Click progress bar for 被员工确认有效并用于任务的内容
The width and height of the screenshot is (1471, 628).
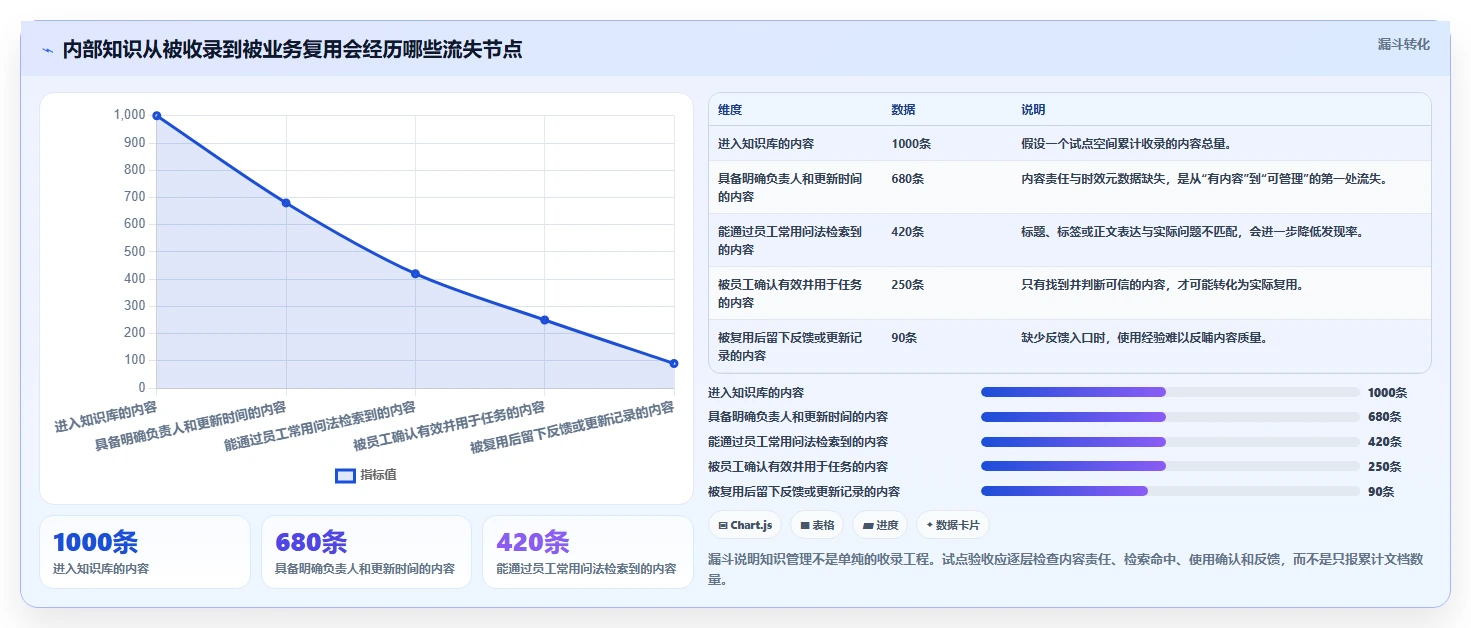[1170, 466]
